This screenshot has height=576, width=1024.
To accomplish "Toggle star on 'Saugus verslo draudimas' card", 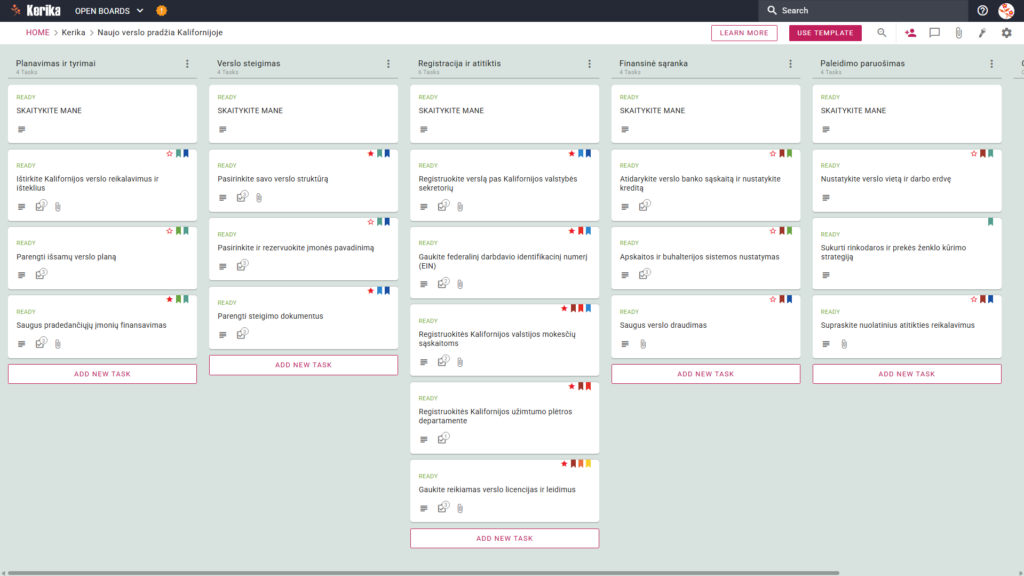I will pos(773,299).
